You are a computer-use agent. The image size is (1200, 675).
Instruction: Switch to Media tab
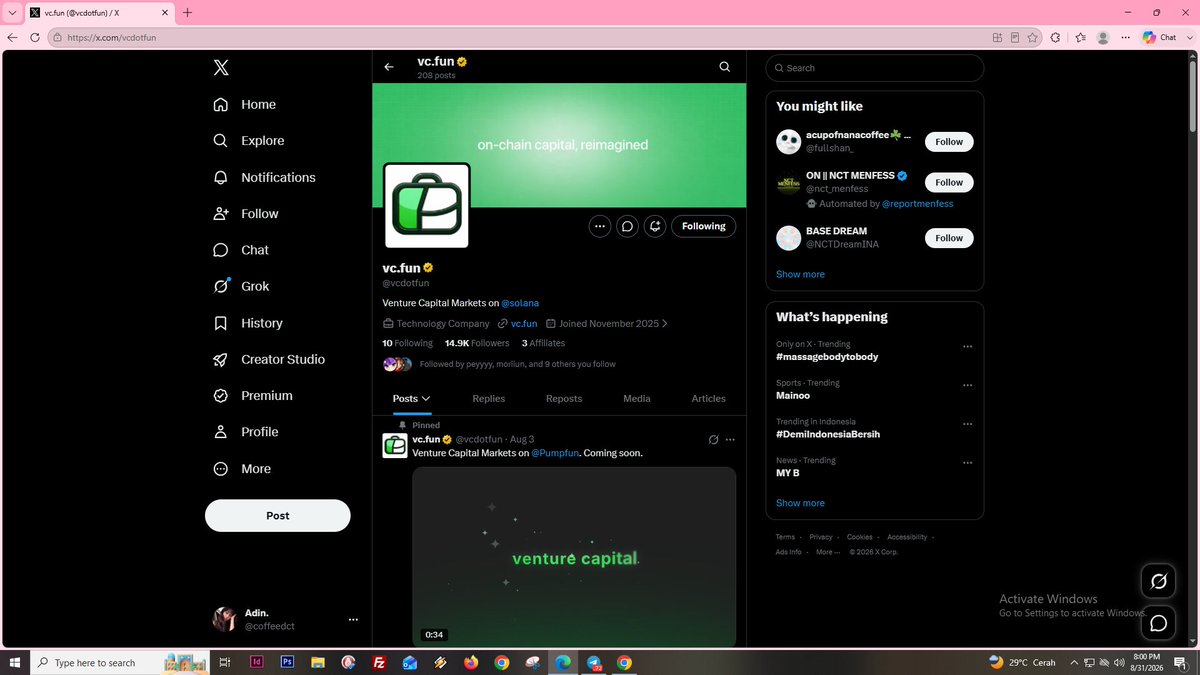click(x=637, y=398)
